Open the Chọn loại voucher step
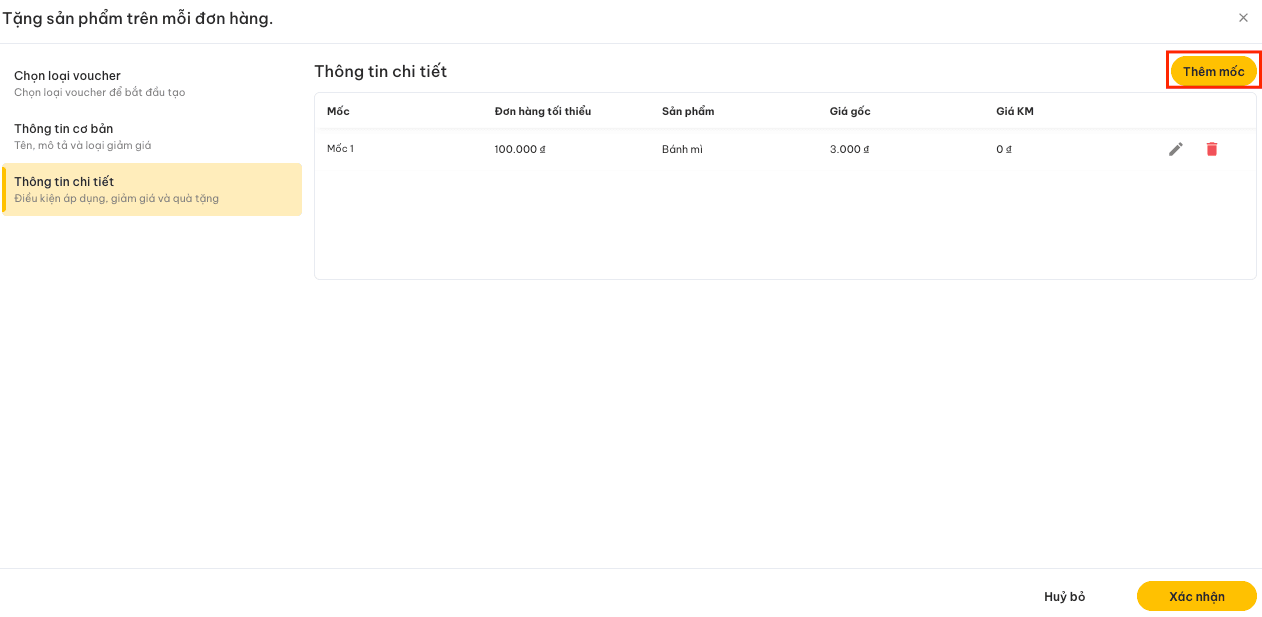The height and width of the screenshot is (617, 1262). (x=152, y=83)
